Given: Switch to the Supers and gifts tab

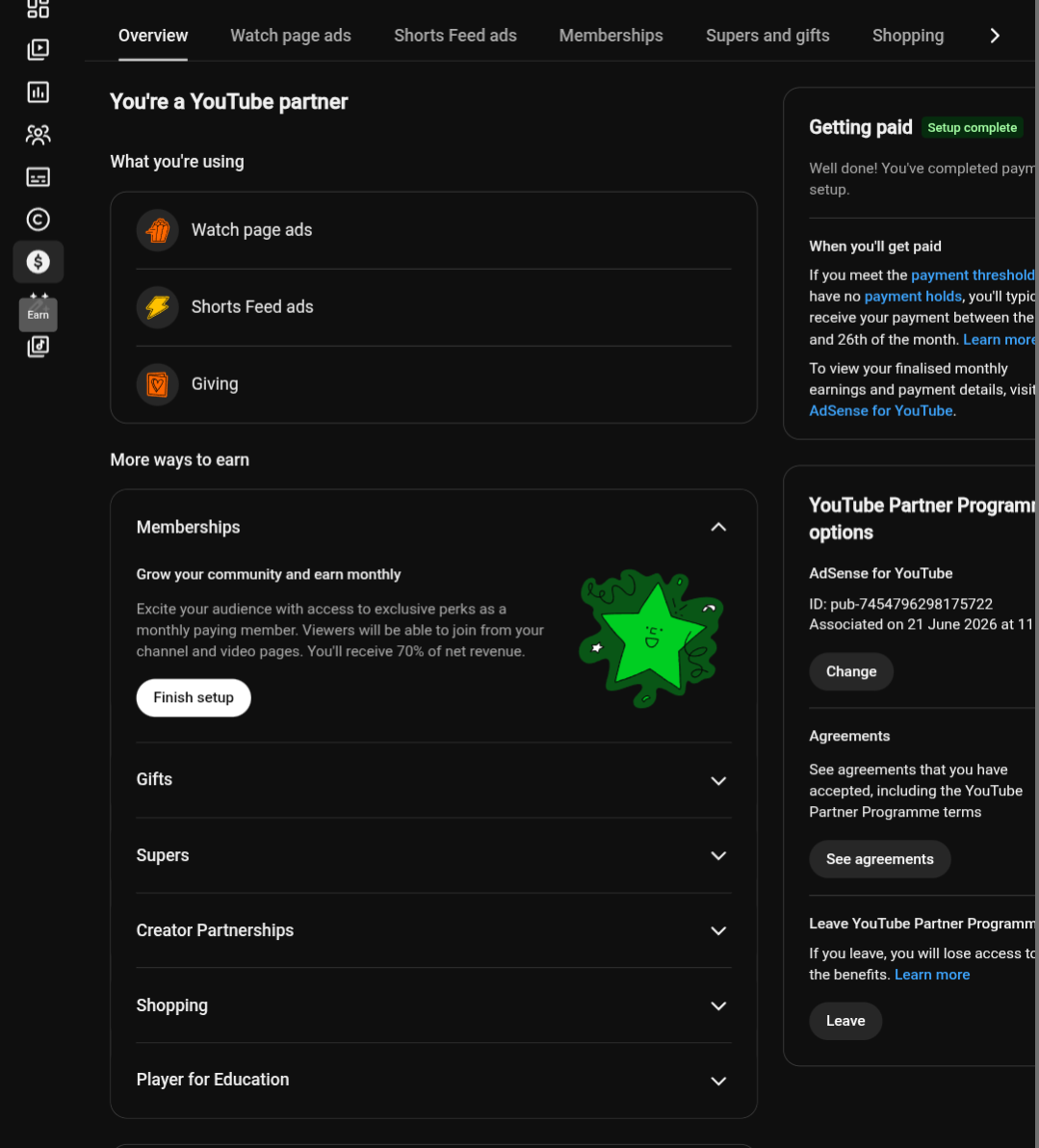Looking at the screenshot, I should coord(767,35).
